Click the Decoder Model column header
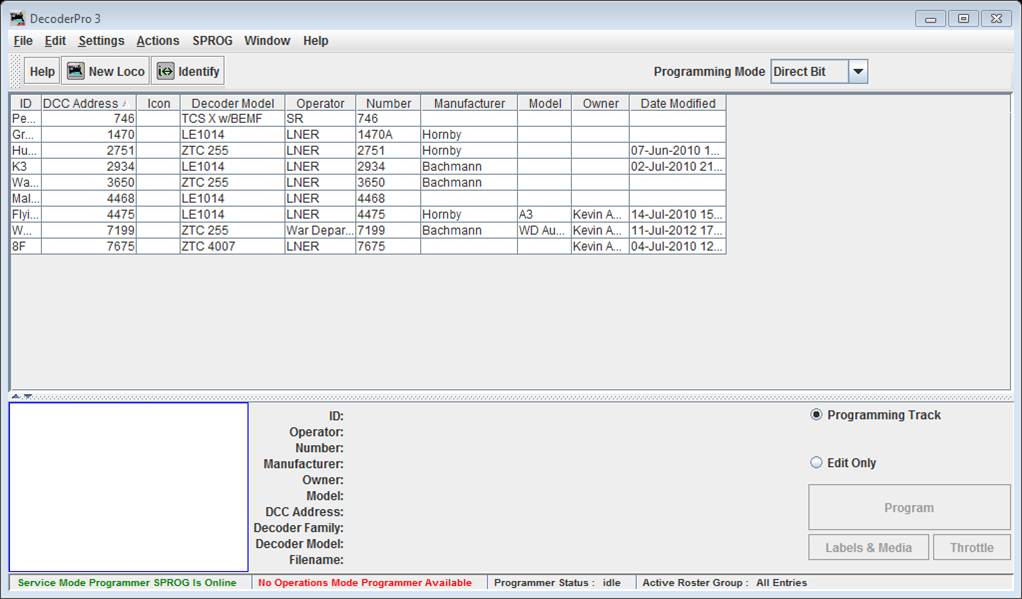Viewport: 1022px width, 599px height. pyautogui.click(x=232, y=103)
